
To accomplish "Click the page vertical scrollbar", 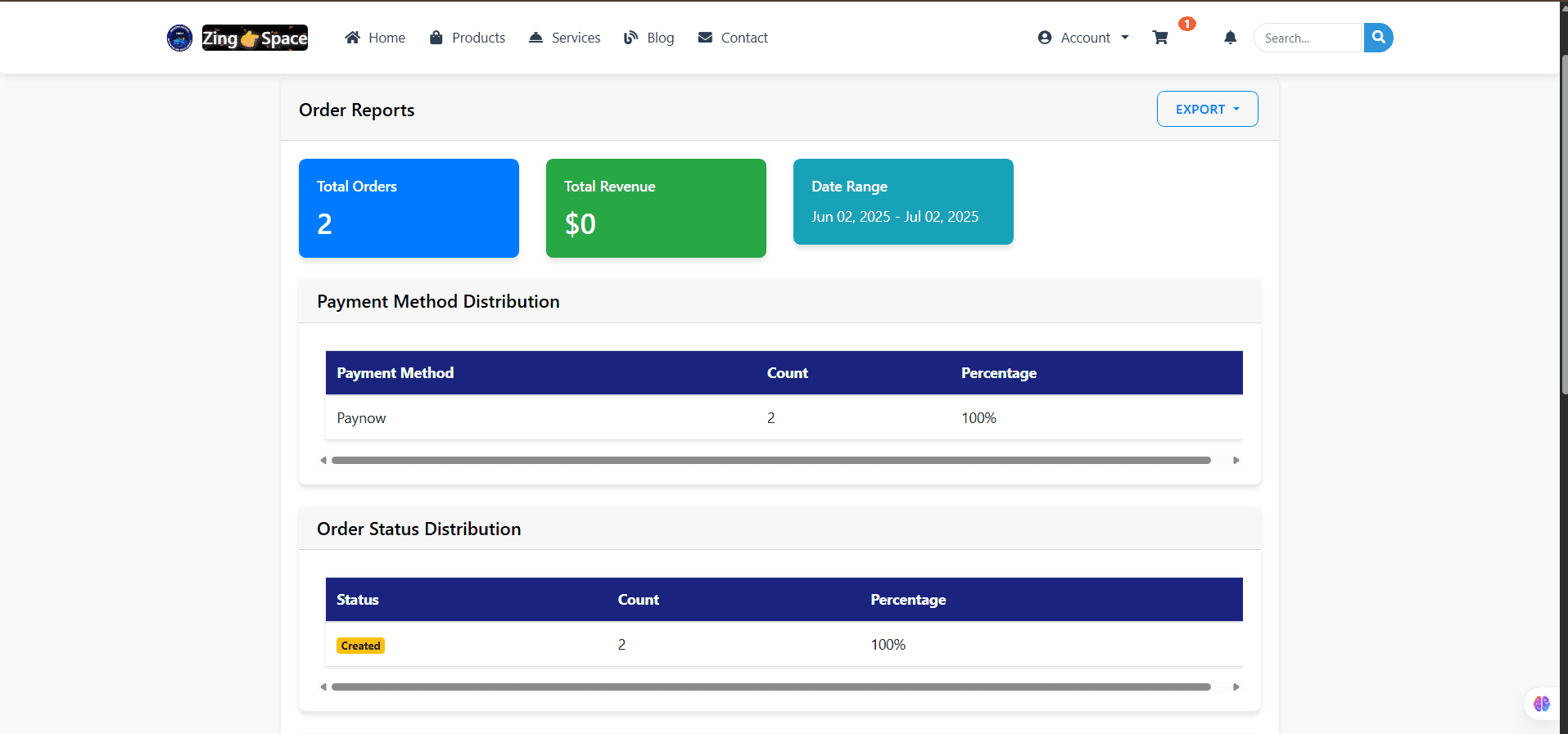I will tap(1564, 227).
